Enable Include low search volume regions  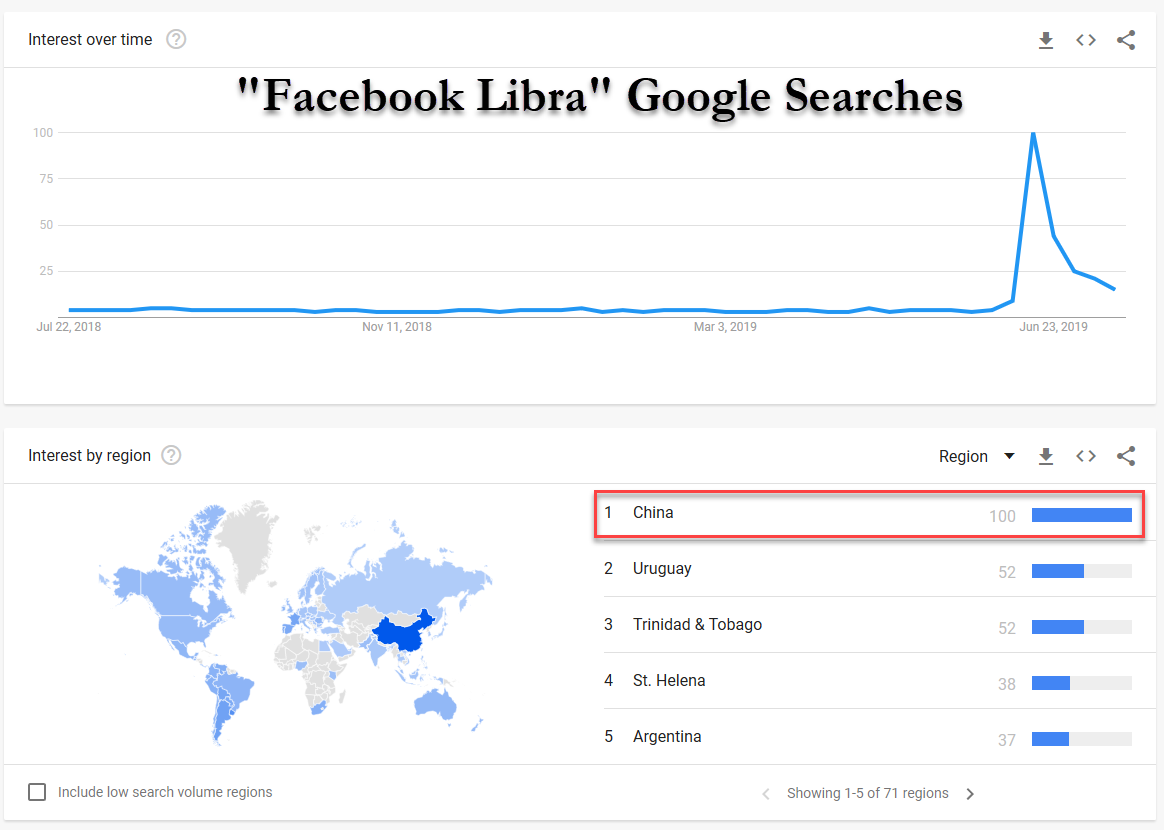[x=37, y=792]
